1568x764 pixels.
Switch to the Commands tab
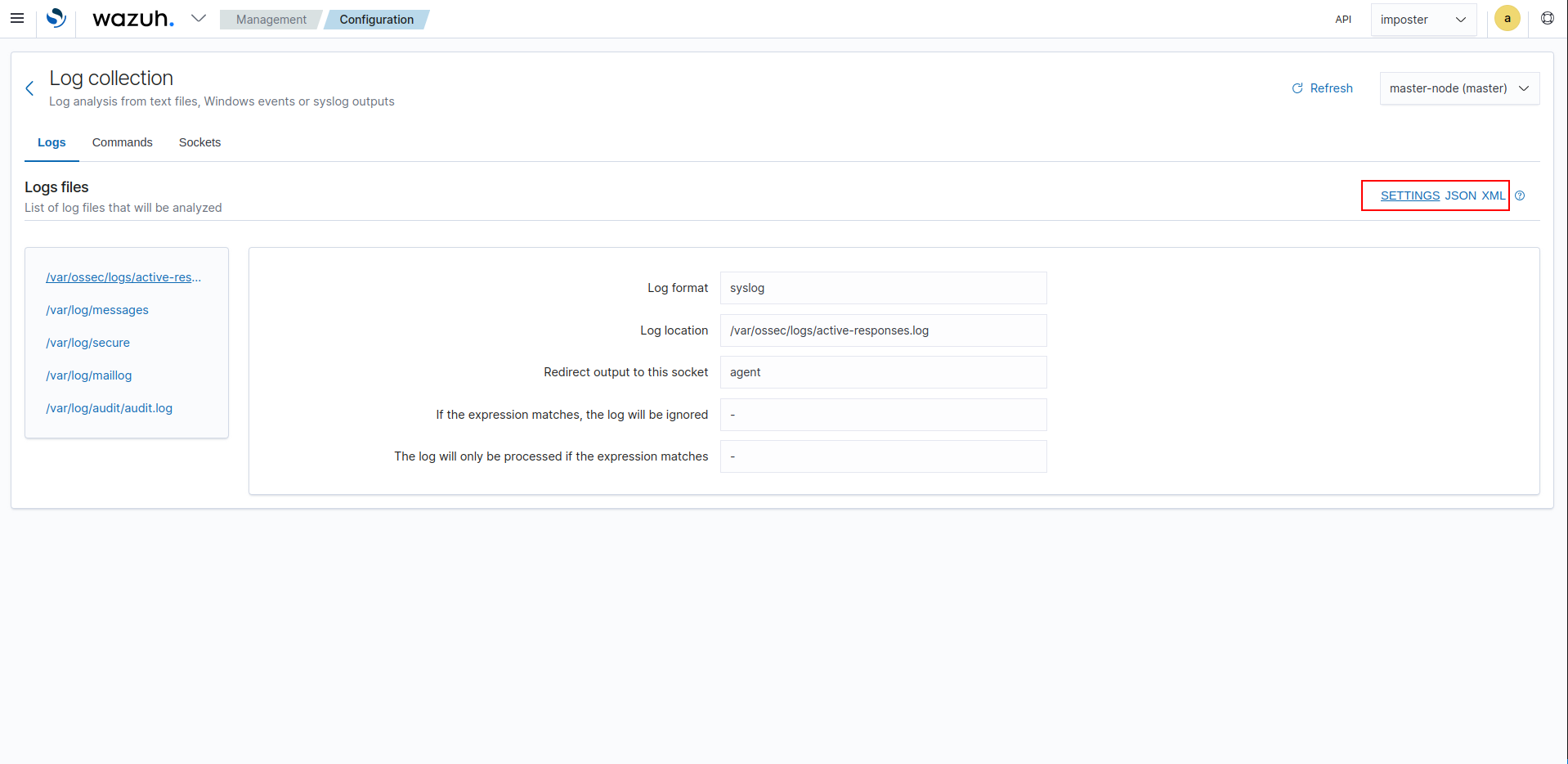[122, 142]
